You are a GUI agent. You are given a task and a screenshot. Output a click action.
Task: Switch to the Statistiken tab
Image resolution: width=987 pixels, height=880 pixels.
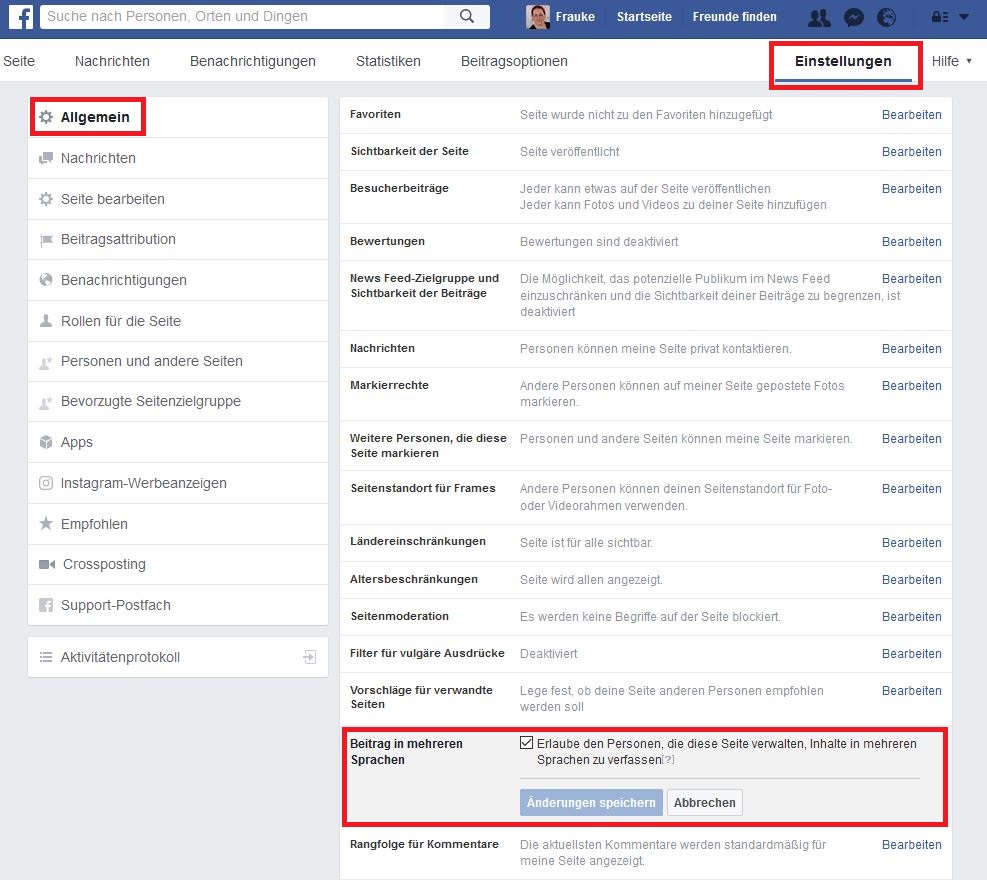388,61
